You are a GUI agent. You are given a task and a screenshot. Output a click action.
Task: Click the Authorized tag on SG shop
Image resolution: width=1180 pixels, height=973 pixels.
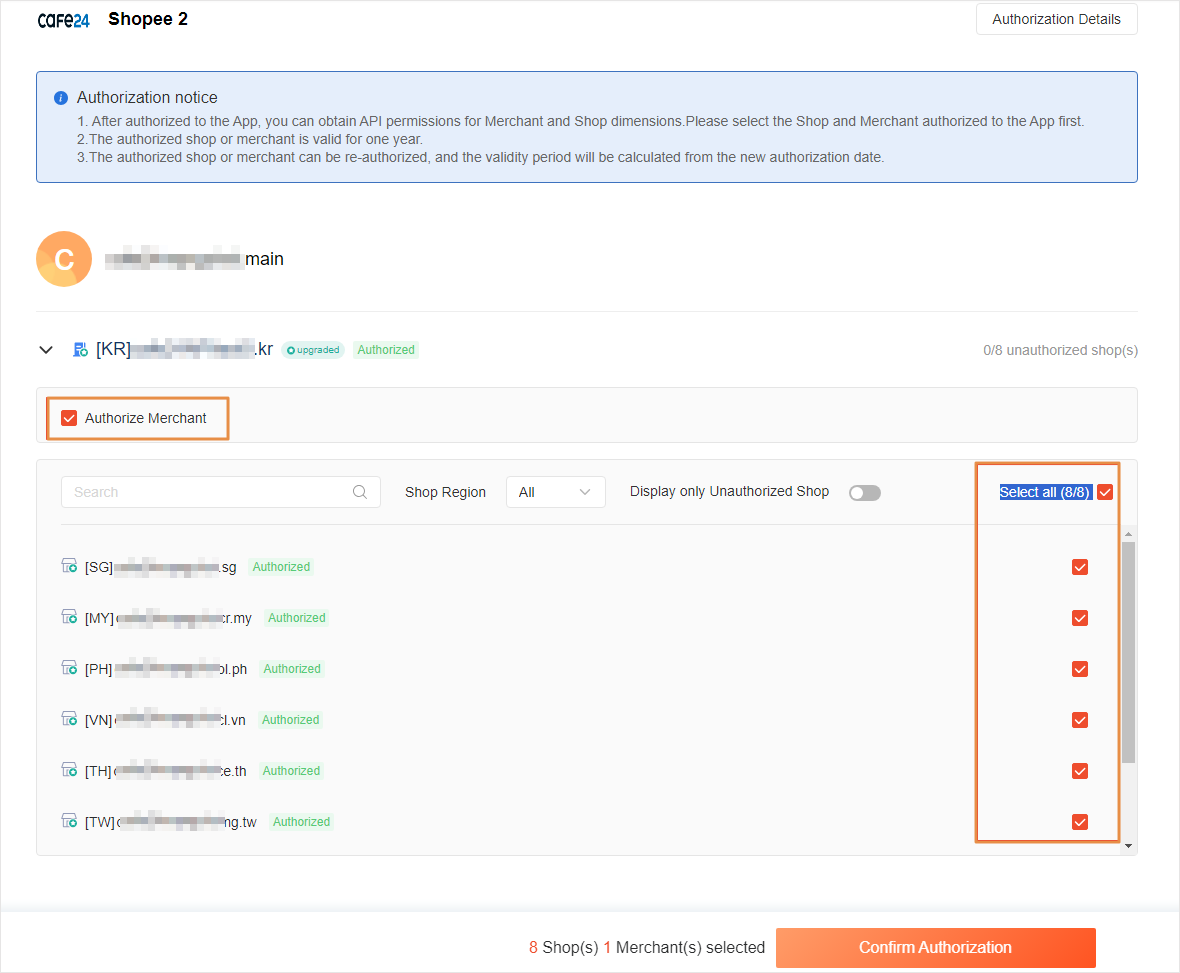pyautogui.click(x=281, y=567)
